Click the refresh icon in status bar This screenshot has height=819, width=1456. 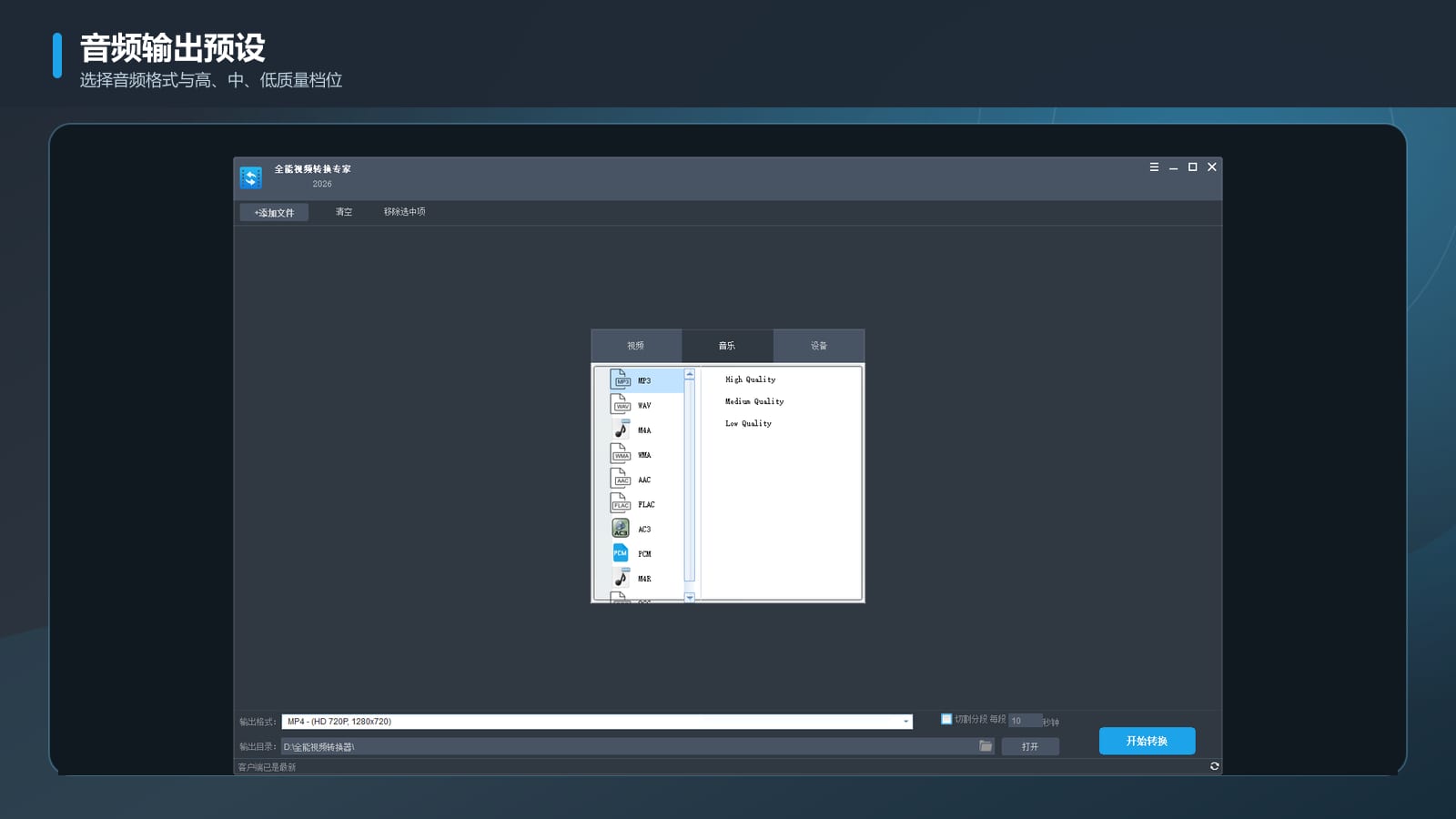pyautogui.click(x=1214, y=766)
